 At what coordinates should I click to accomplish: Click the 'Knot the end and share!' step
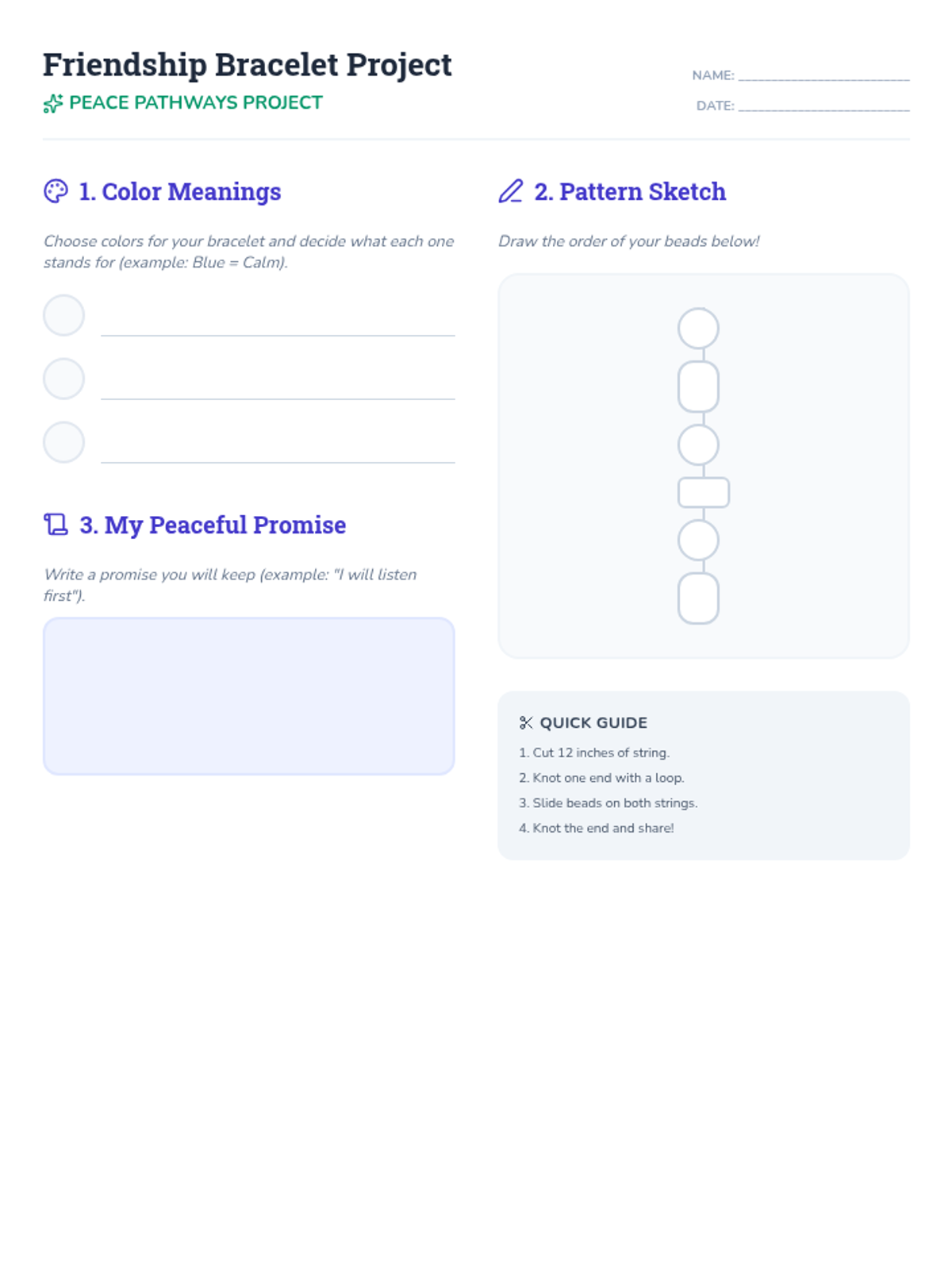(x=603, y=828)
